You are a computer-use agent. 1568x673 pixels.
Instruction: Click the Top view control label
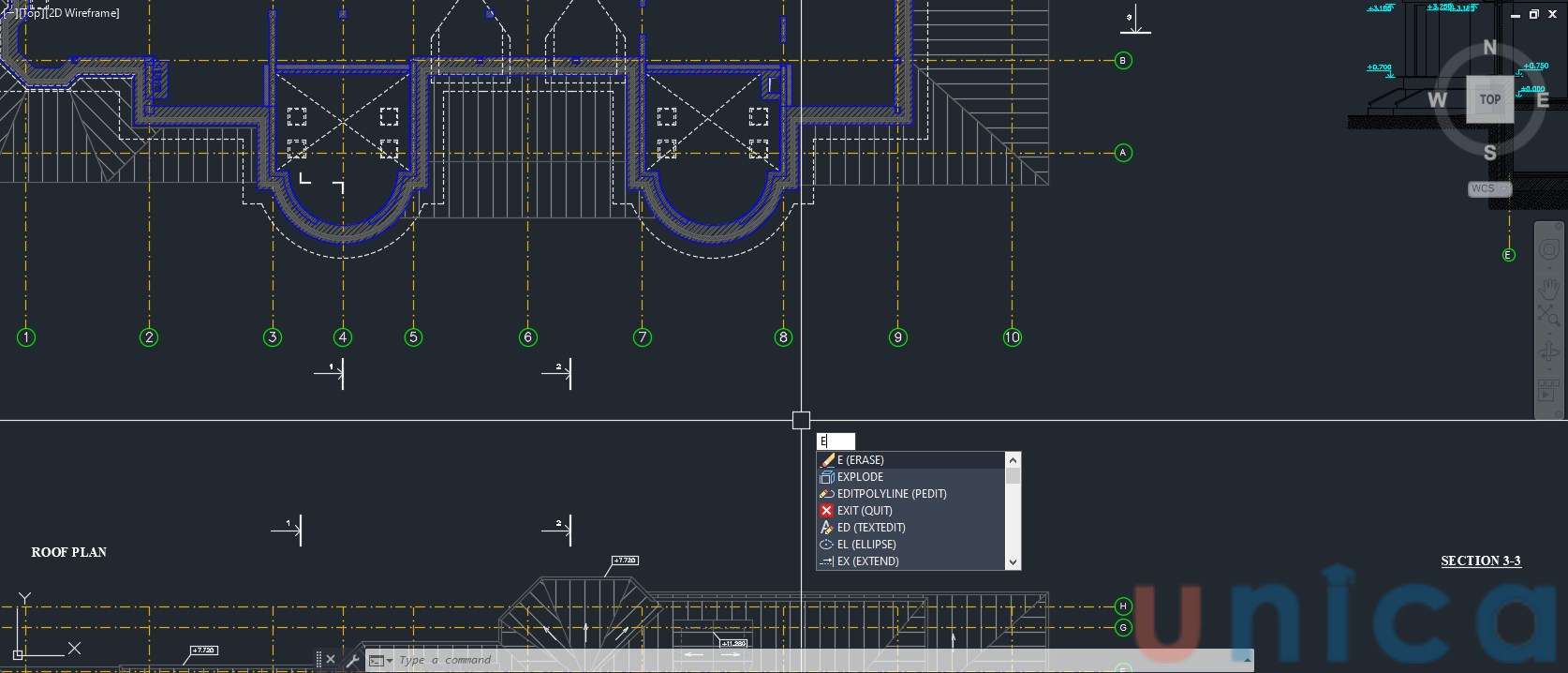click(x=32, y=13)
